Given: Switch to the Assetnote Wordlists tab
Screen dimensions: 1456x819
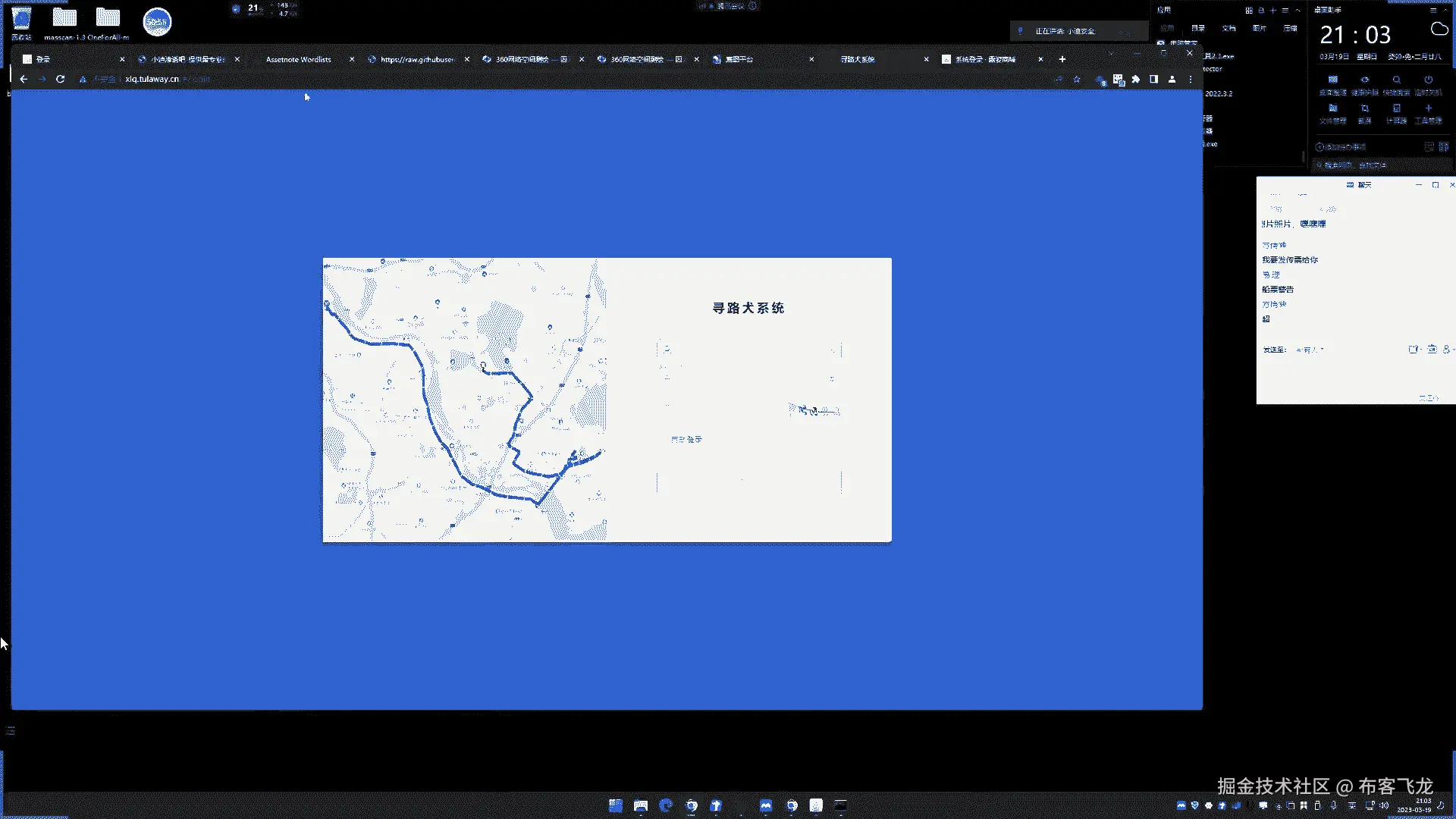Looking at the screenshot, I should pos(299,59).
